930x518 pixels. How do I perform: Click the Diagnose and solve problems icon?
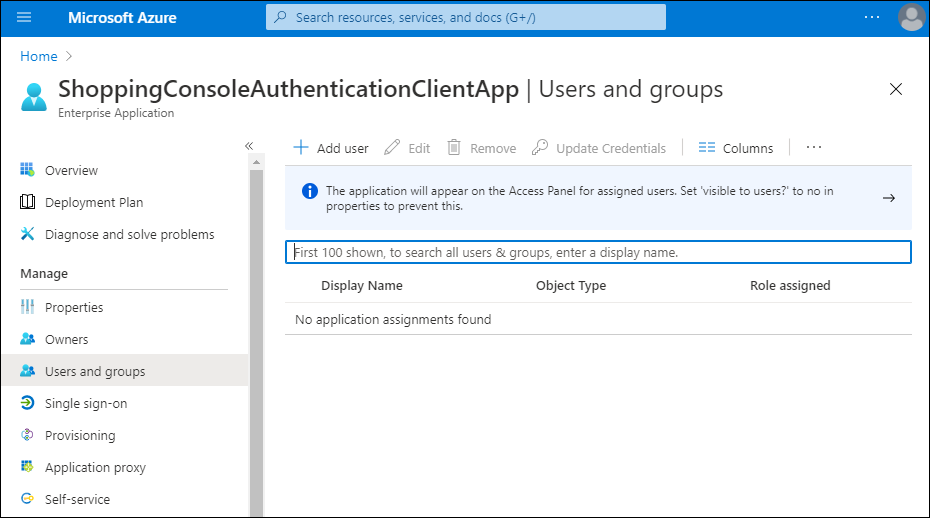(28, 234)
